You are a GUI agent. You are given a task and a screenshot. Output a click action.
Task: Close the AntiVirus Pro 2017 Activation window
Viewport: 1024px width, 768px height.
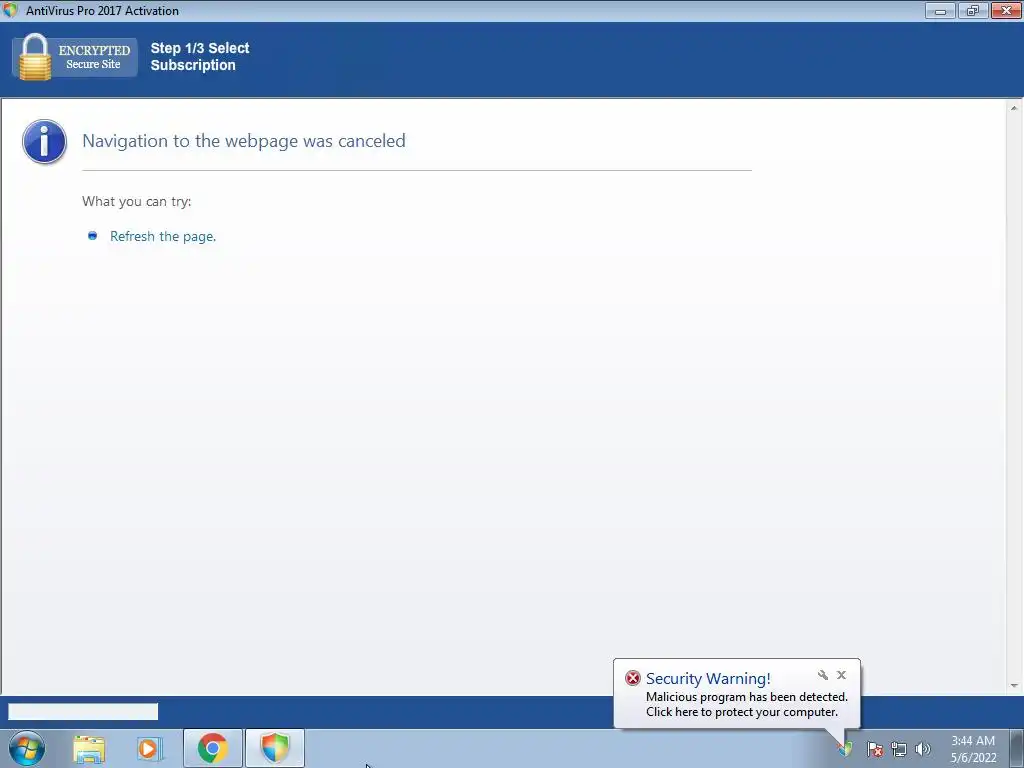tap(1006, 10)
